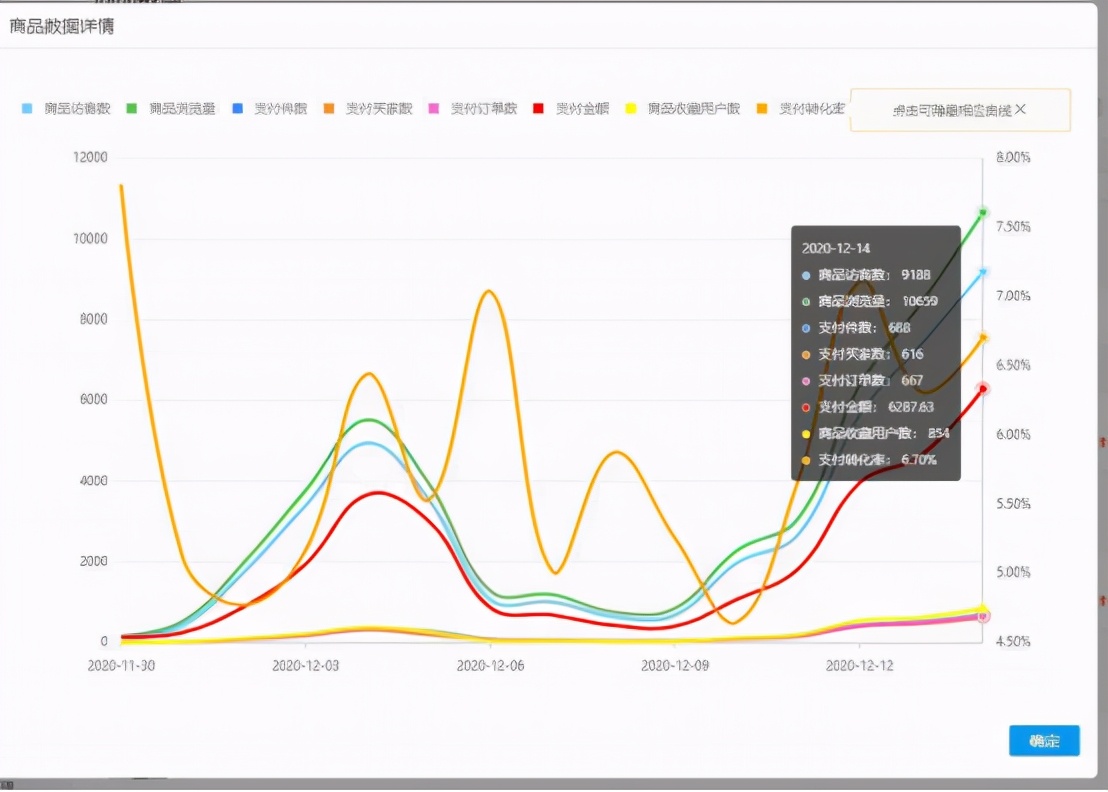Click tooltip row 商品浏览量 10659
This screenshot has width=1108, height=792.
[x=870, y=301]
